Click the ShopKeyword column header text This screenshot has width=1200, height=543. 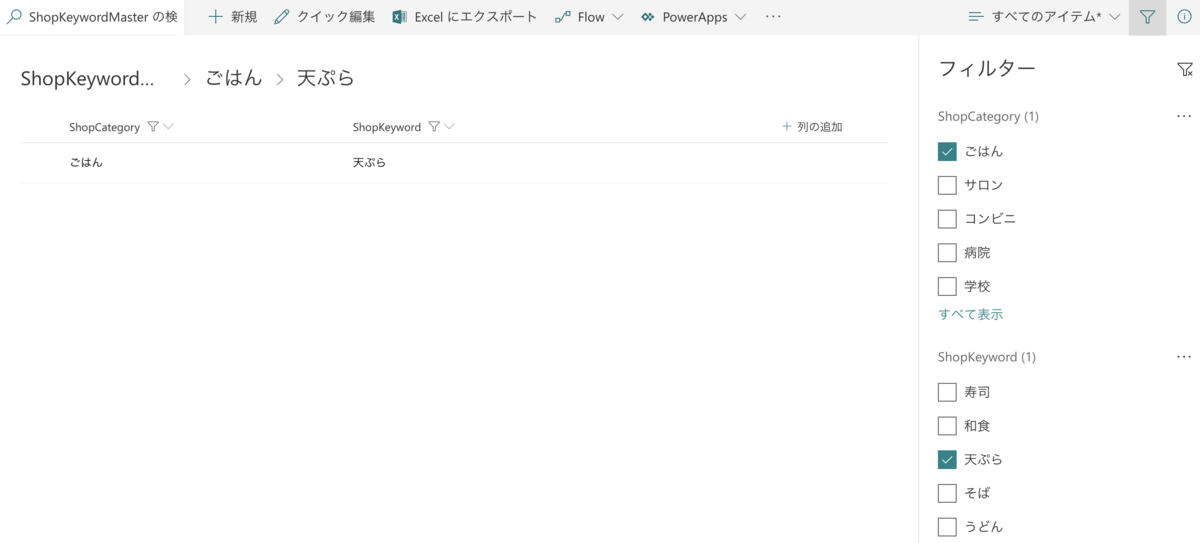pyautogui.click(x=387, y=127)
